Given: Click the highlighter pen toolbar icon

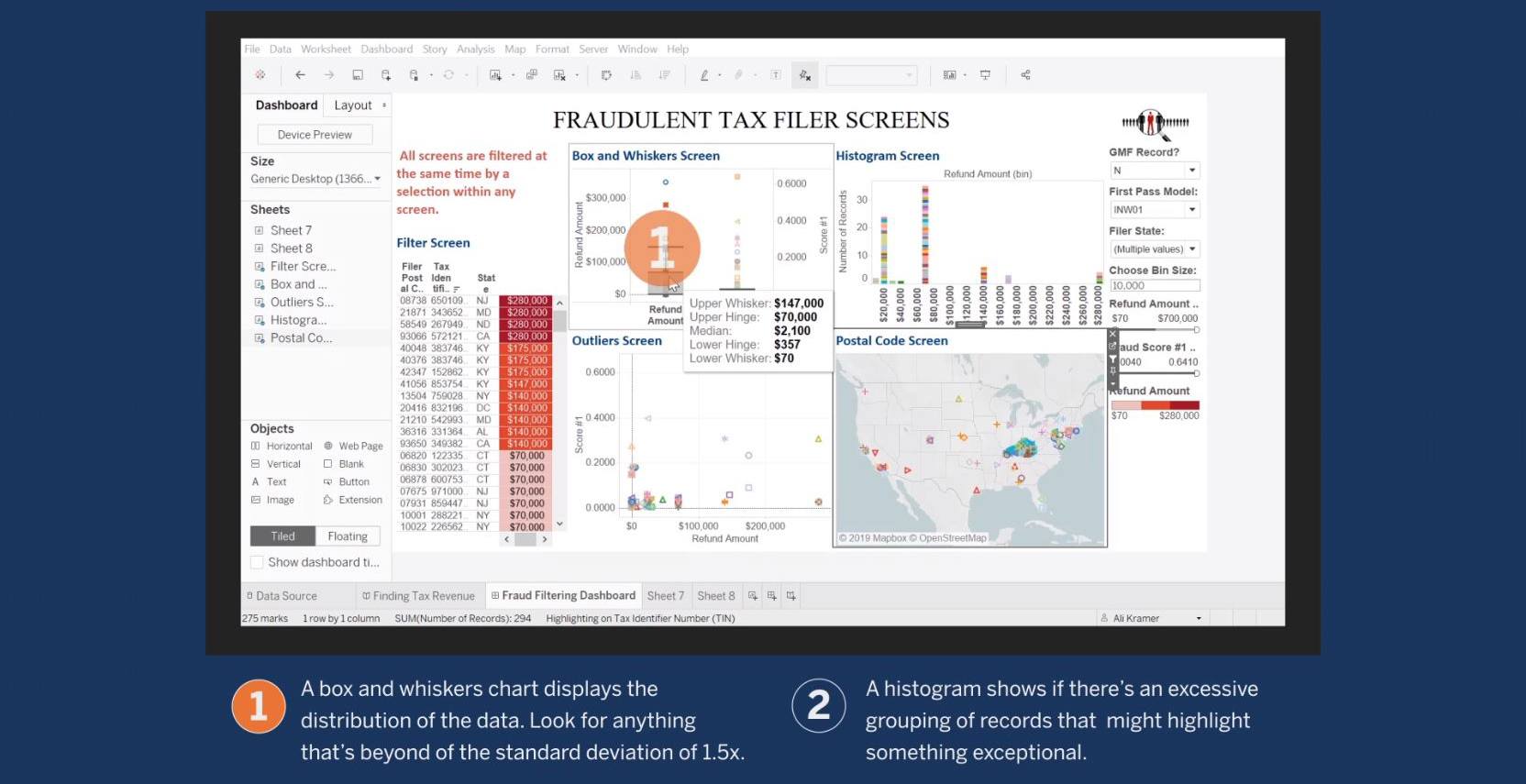Looking at the screenshot, I should tap(704, 75).
